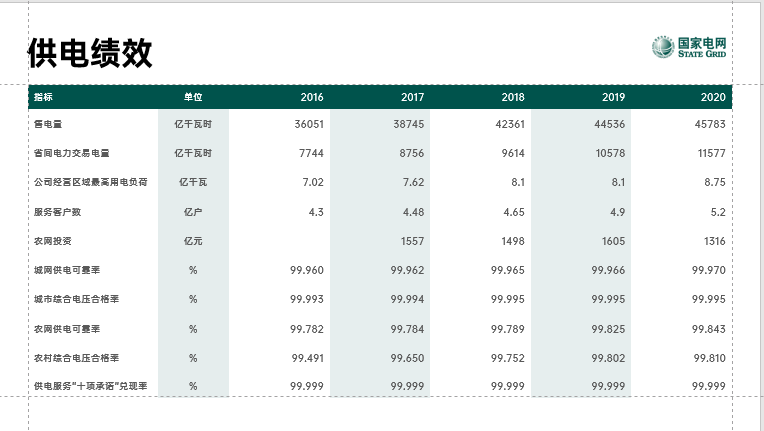
Task: Click the 7.62 load value
Action: click(413, 182)
